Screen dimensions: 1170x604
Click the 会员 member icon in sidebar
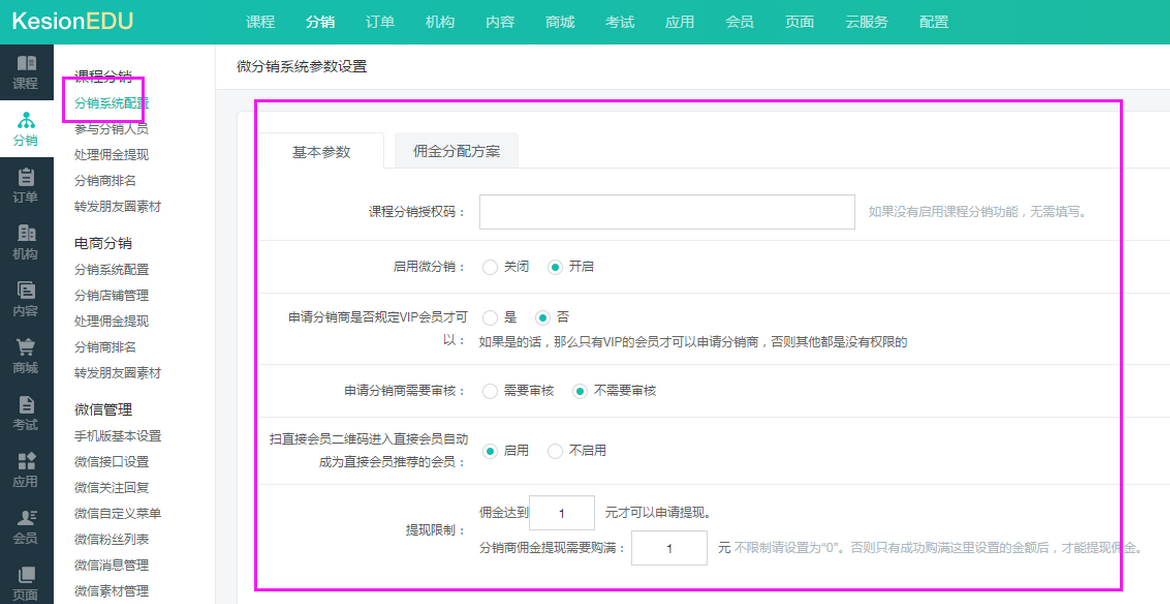pos(26,518)
